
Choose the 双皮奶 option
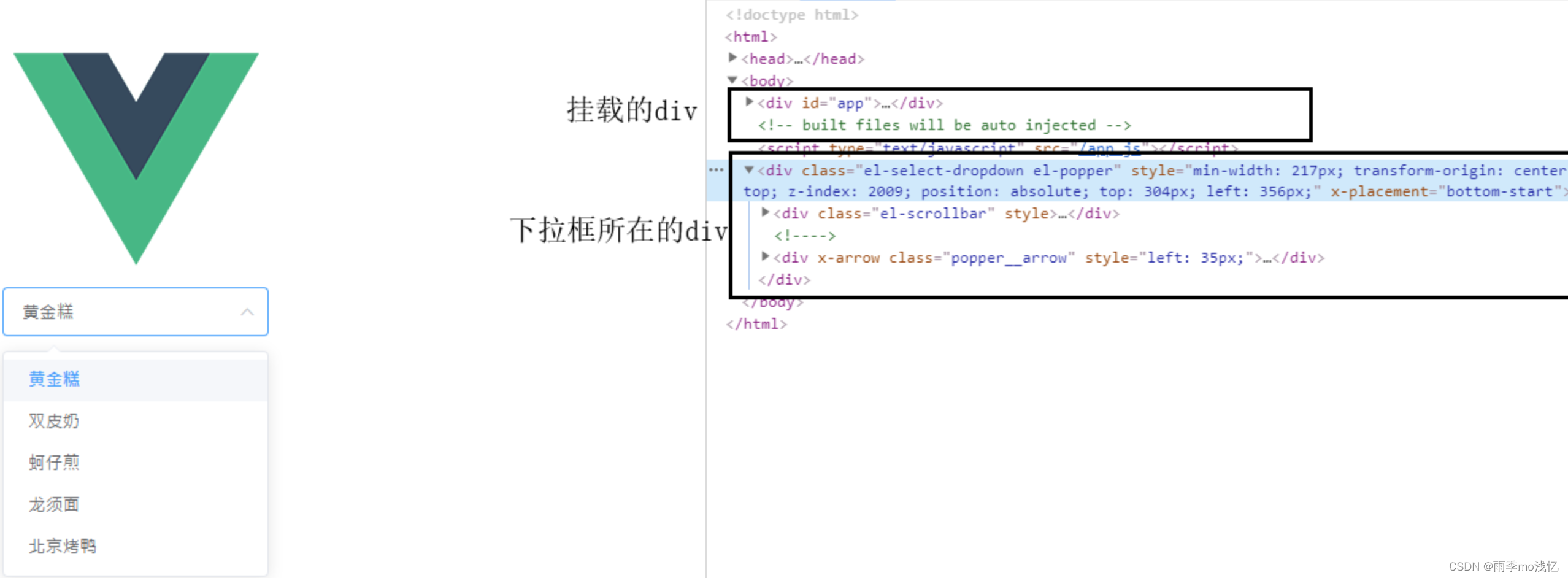tap(136, 421)
